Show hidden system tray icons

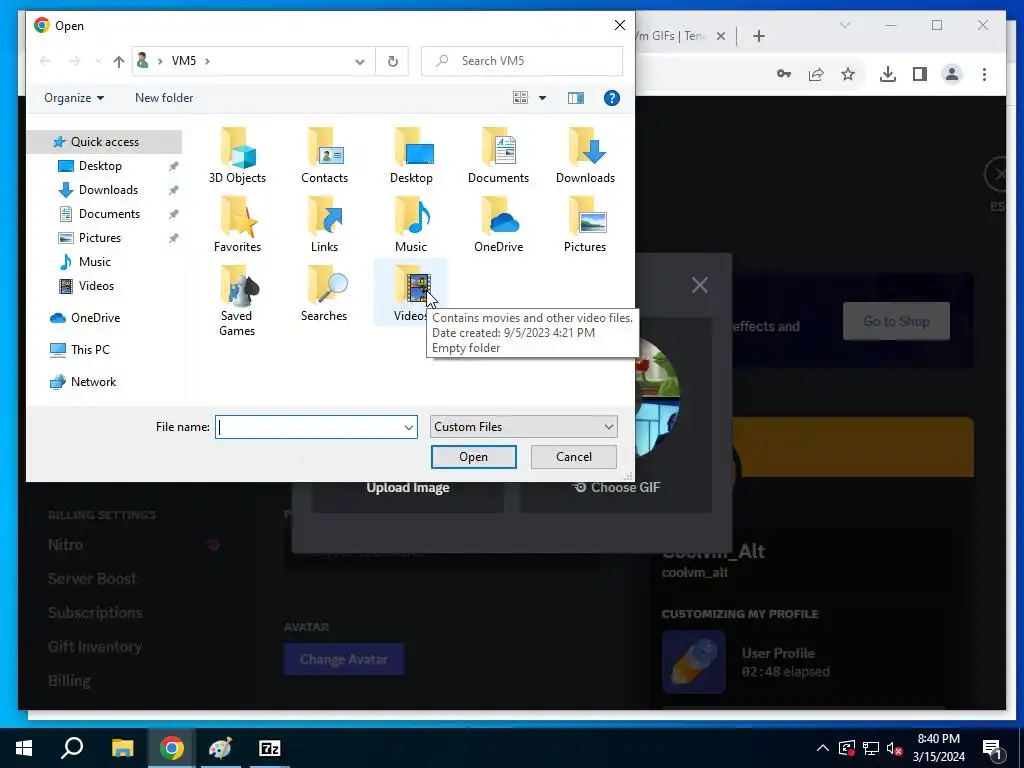click(x=823, y=748)
